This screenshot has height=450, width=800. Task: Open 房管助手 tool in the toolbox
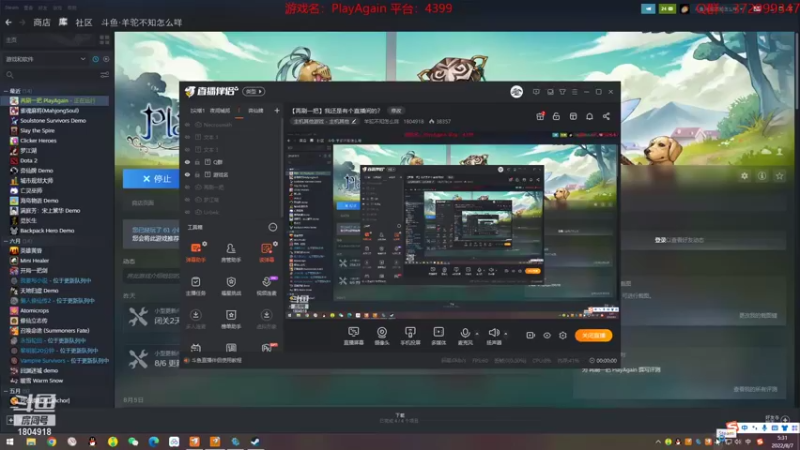(231, 252)
